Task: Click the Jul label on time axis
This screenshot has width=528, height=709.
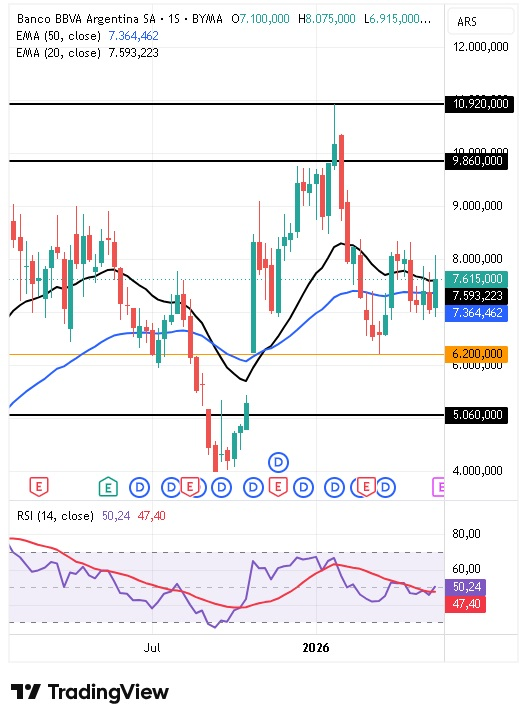Action: (x=152, y=648)
